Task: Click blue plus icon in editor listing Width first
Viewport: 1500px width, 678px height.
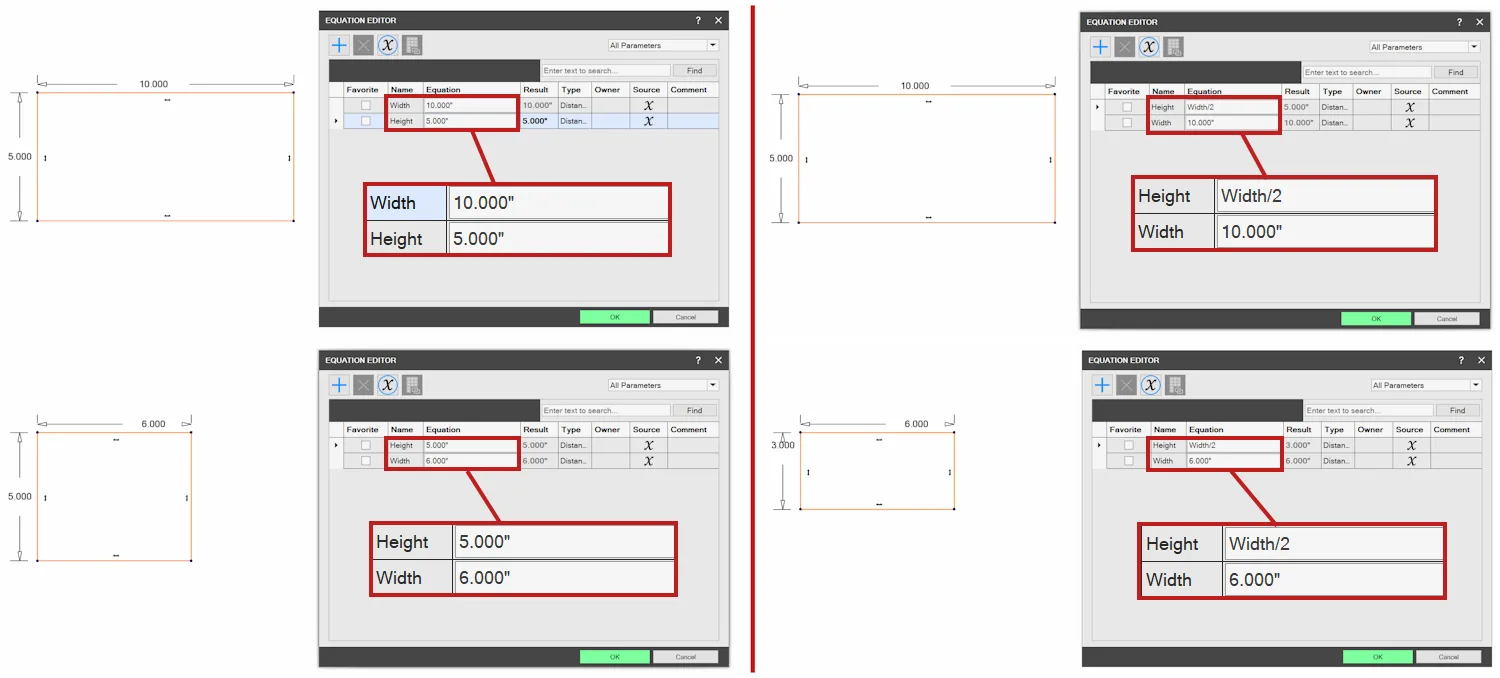Action: 340,45
